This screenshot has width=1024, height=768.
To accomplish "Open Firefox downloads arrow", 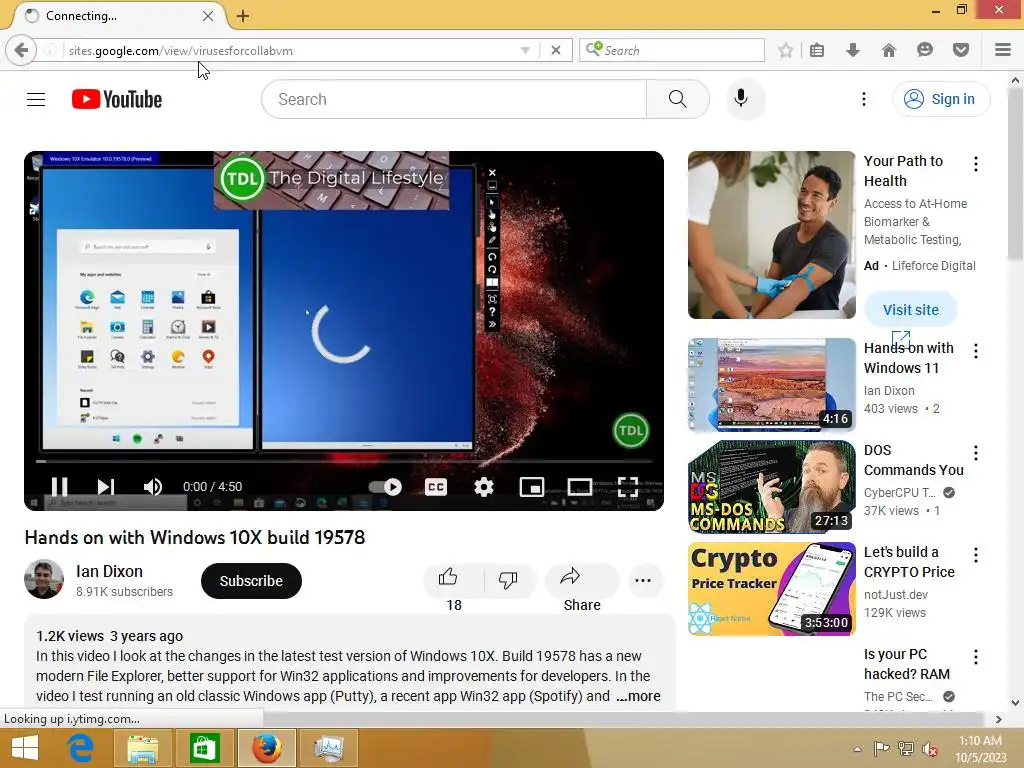I will tap(853, 50).
